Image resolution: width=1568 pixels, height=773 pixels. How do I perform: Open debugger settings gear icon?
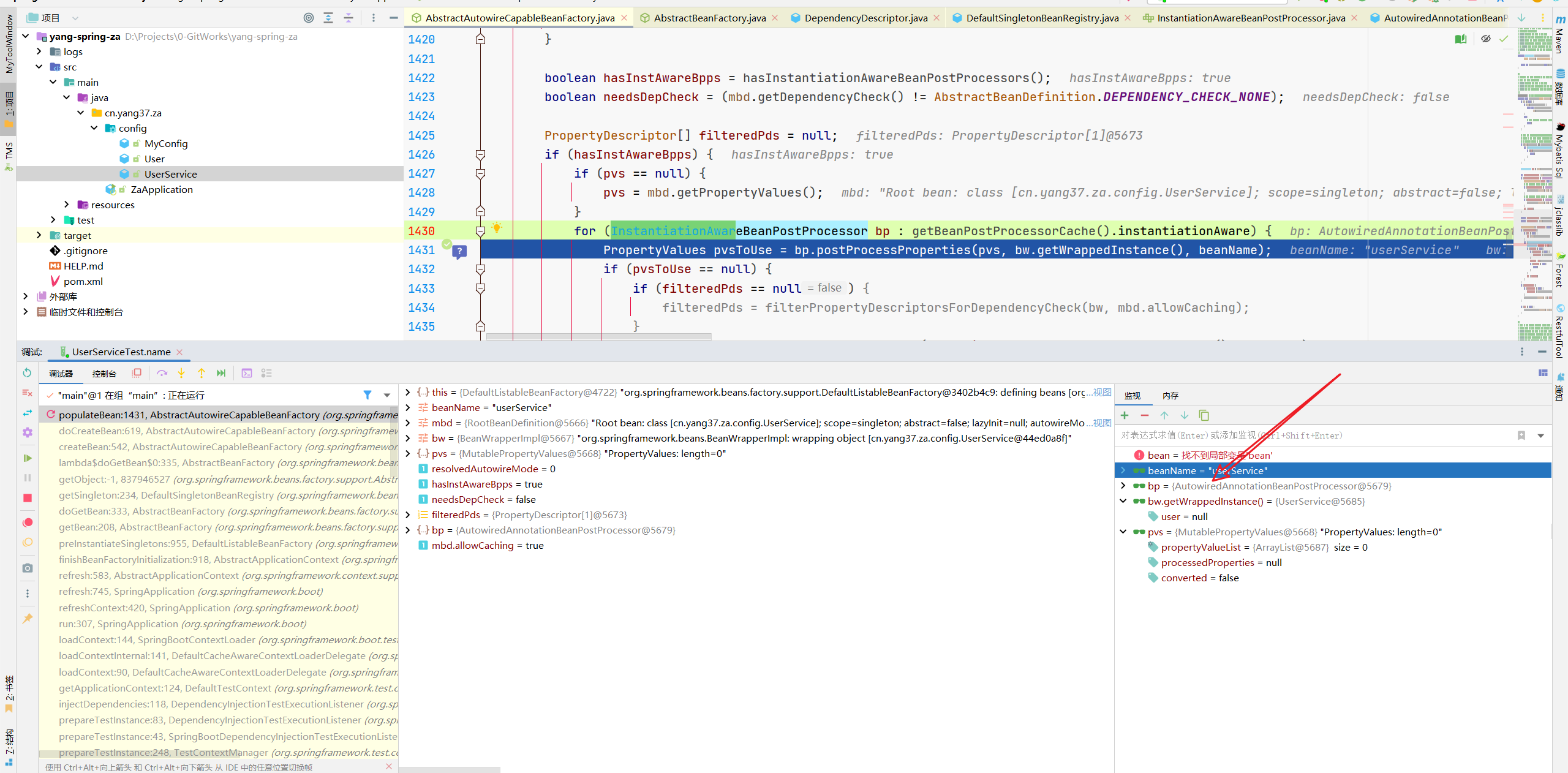[x=28, y=432]
